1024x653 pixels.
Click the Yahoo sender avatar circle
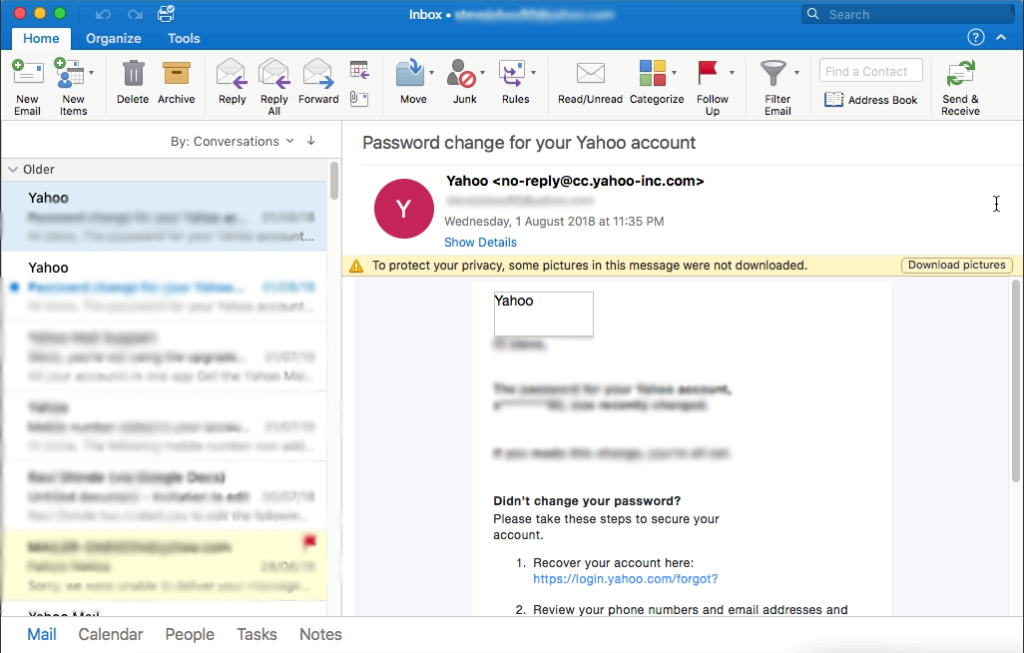[x=404, y=209]
